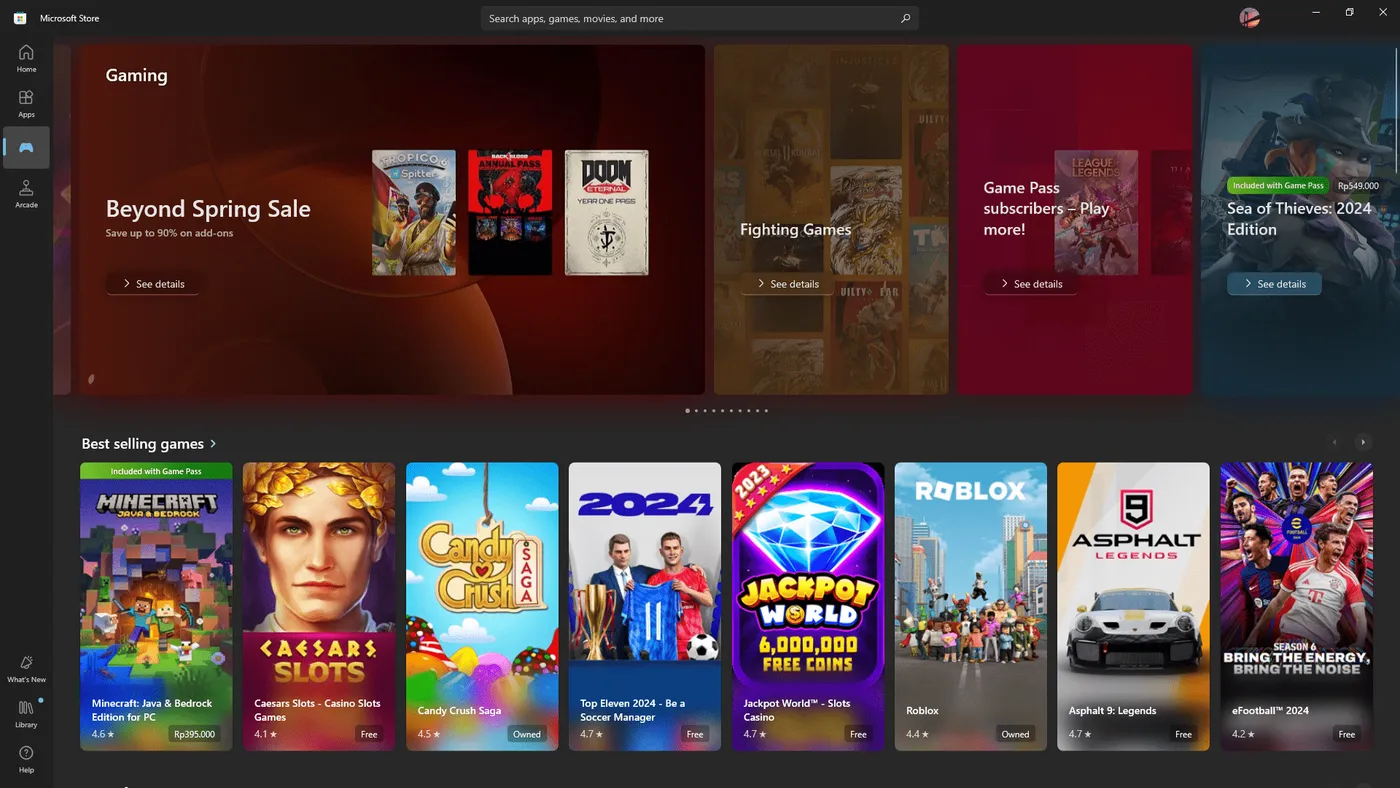Click the 4.2 star rating on eFootball 2024

(1243, 734)
